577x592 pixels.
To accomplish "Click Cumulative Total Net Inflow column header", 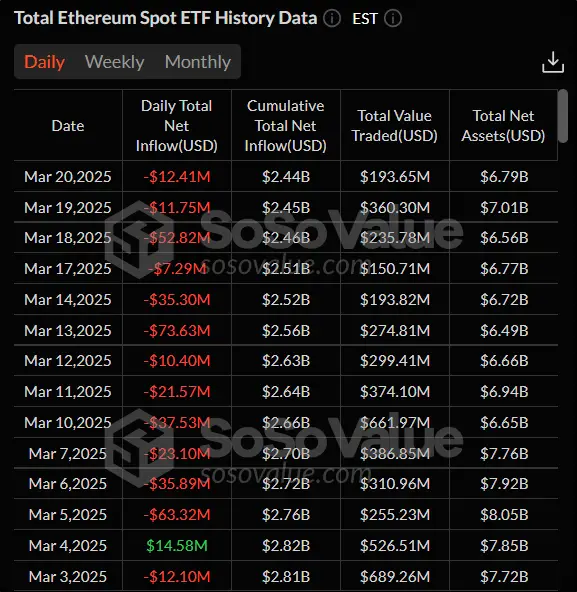I will pos(285,126).
